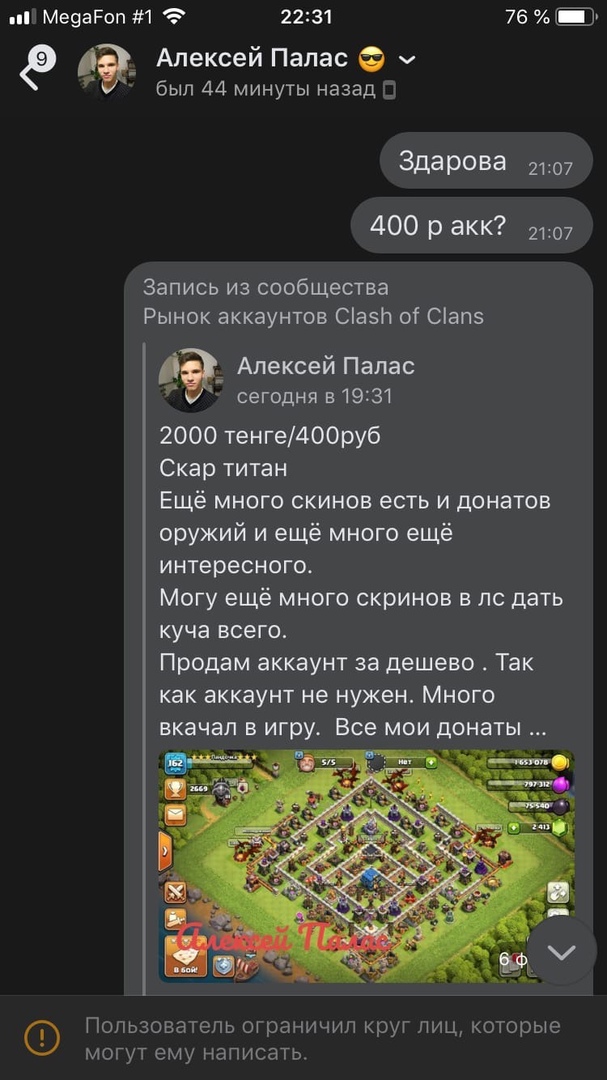The image size is (607, 1080).
Task: Open community Рынок аккаунтов Clash of Clans
Action: coord(313,316)
